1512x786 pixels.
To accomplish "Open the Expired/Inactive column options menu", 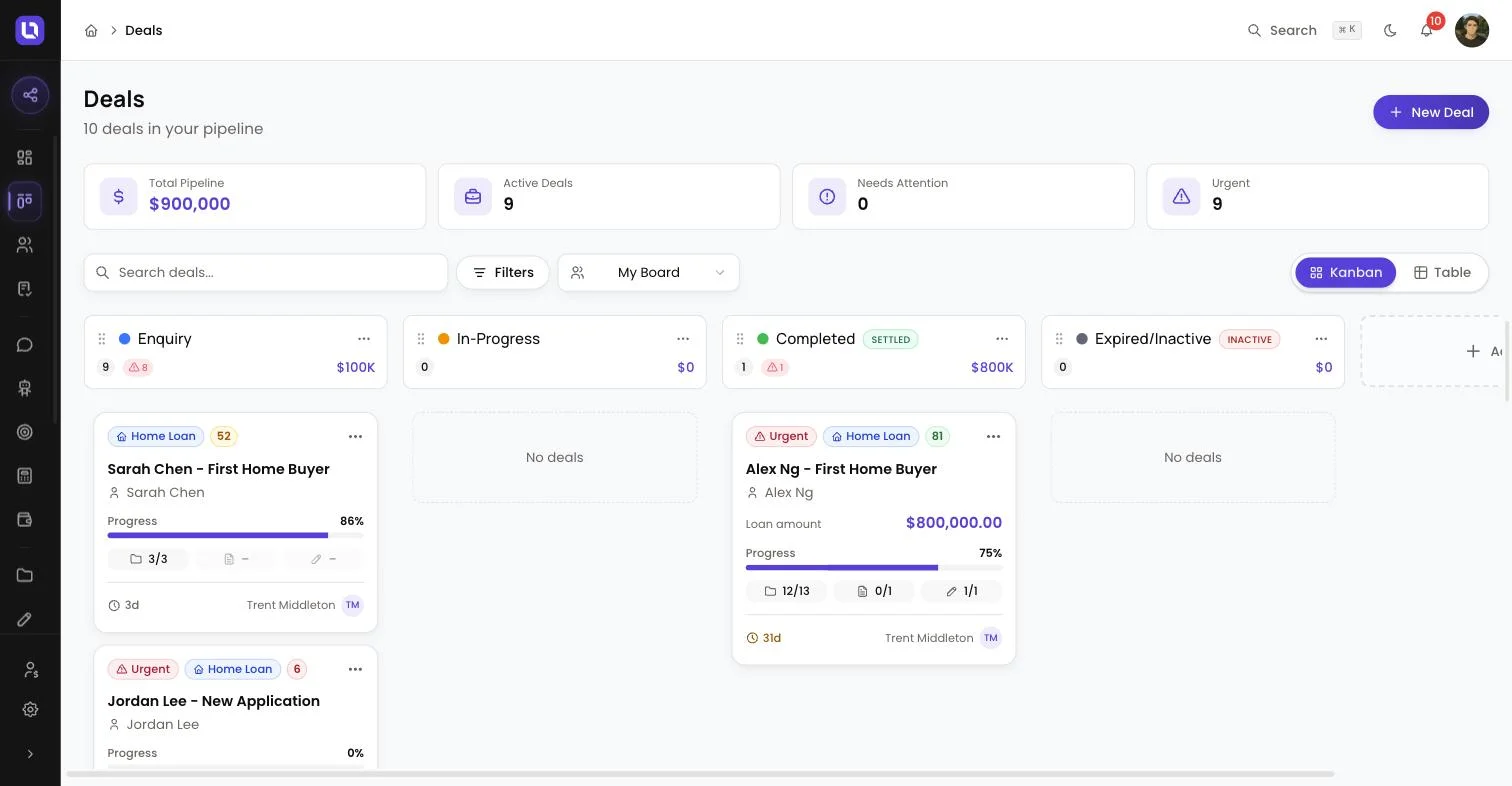I will (x=1321, y=339).
